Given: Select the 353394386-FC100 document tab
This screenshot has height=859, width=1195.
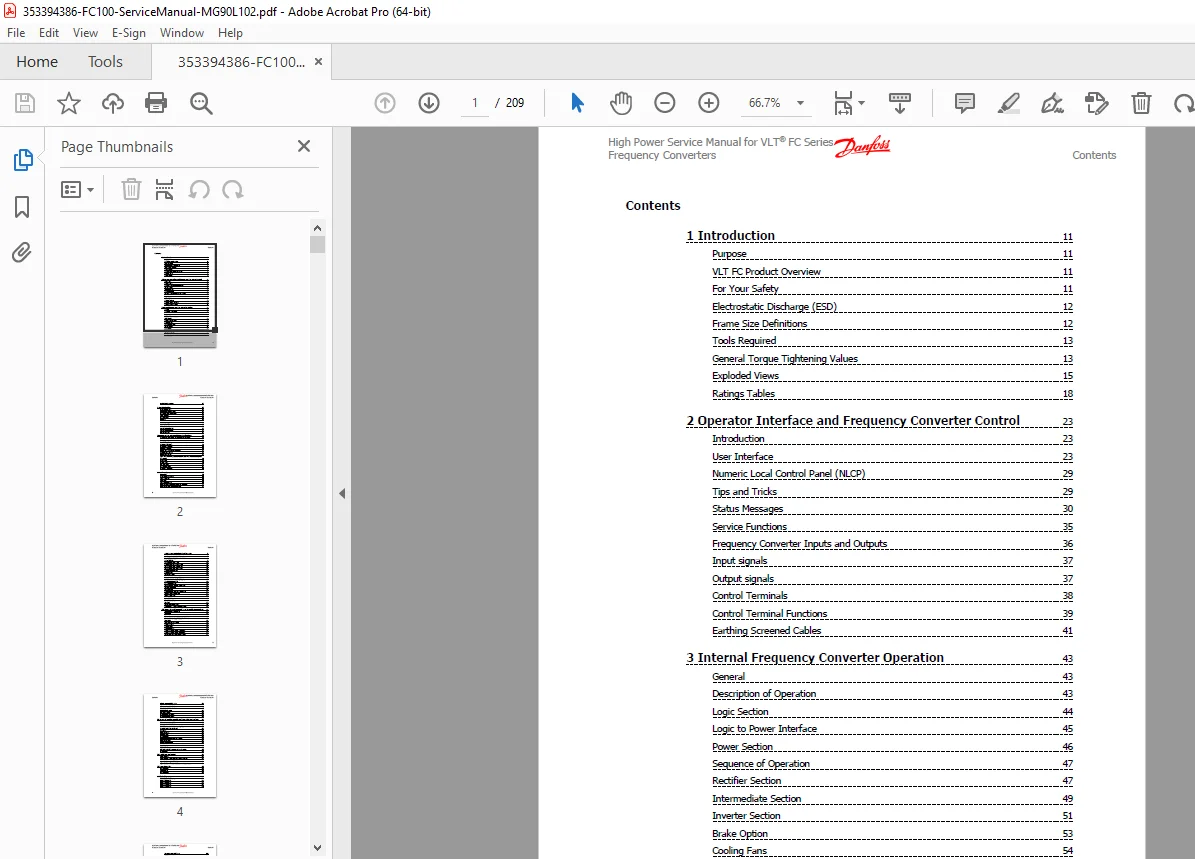Looking at the screenshot, I should pos(241,62).
